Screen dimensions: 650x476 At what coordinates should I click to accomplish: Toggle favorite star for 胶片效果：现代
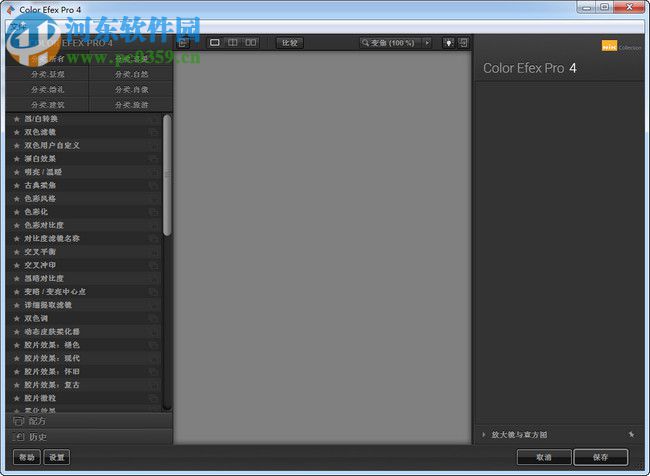(17, 358)
